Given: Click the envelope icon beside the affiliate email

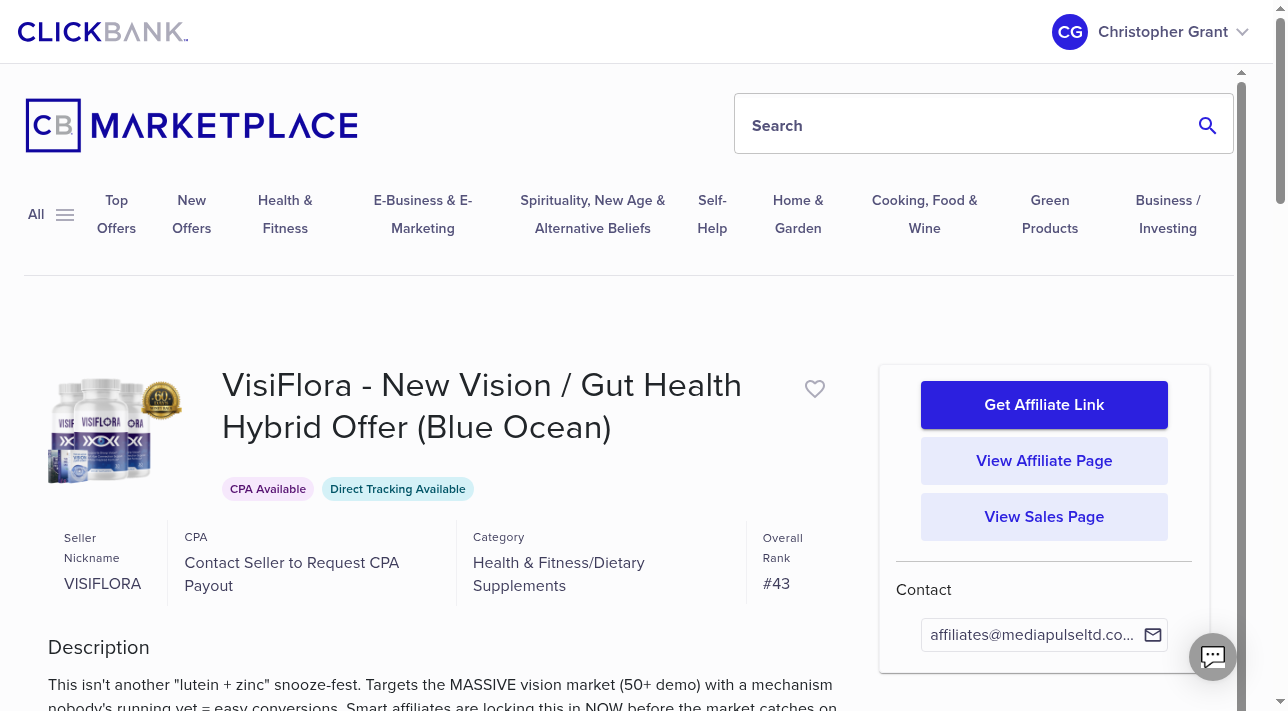Looking at the screenshot, I should [x=1152, y=634].
